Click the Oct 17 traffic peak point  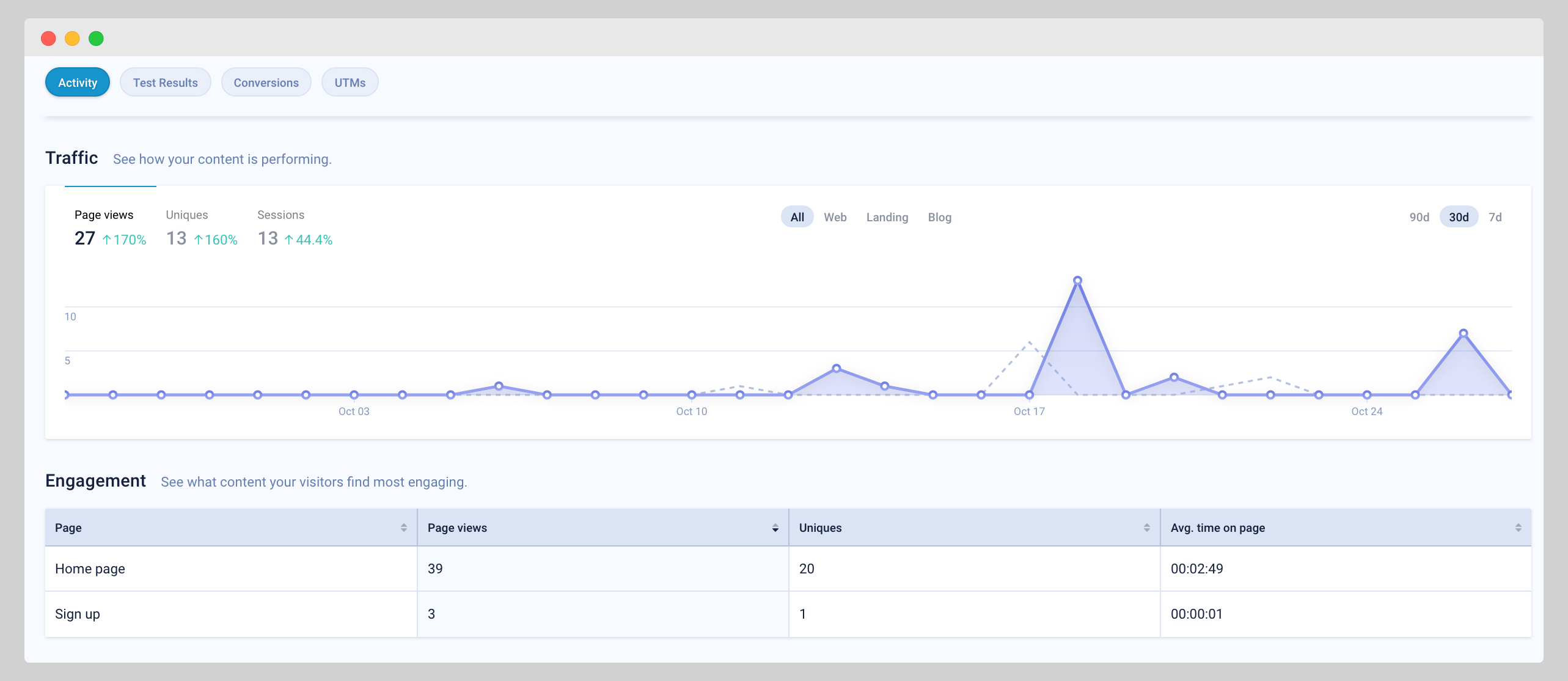[x=1079, y=279]
